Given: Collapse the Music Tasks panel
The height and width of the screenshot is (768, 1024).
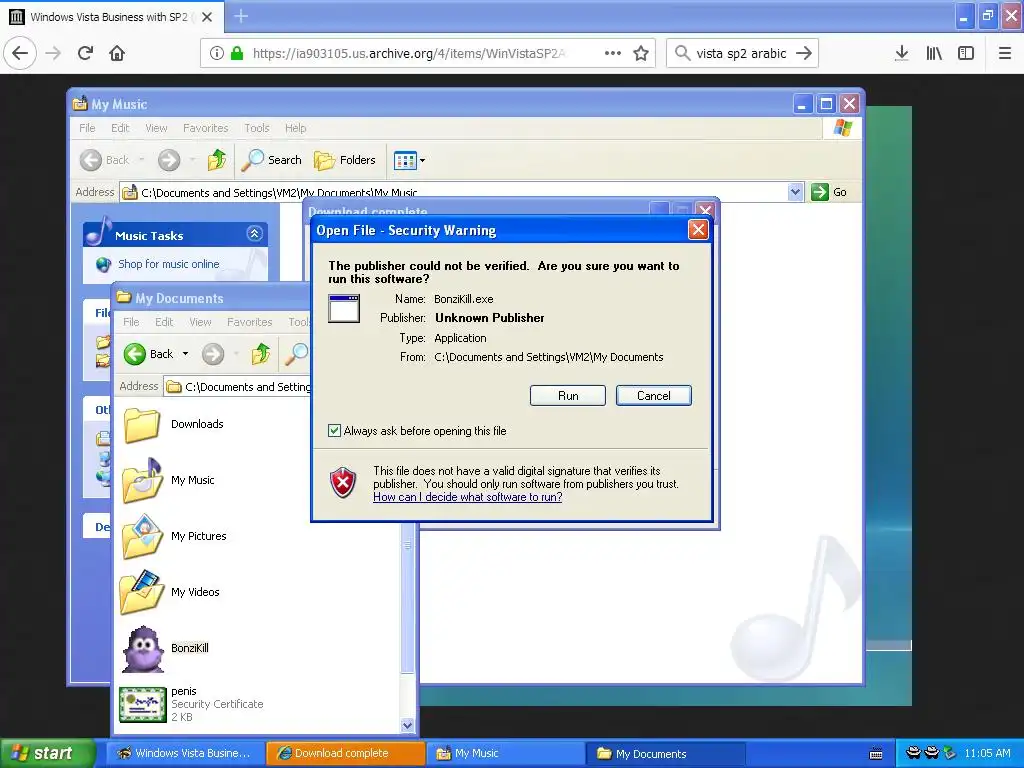Looking at the screenshot, I should (x=255, y=234).
